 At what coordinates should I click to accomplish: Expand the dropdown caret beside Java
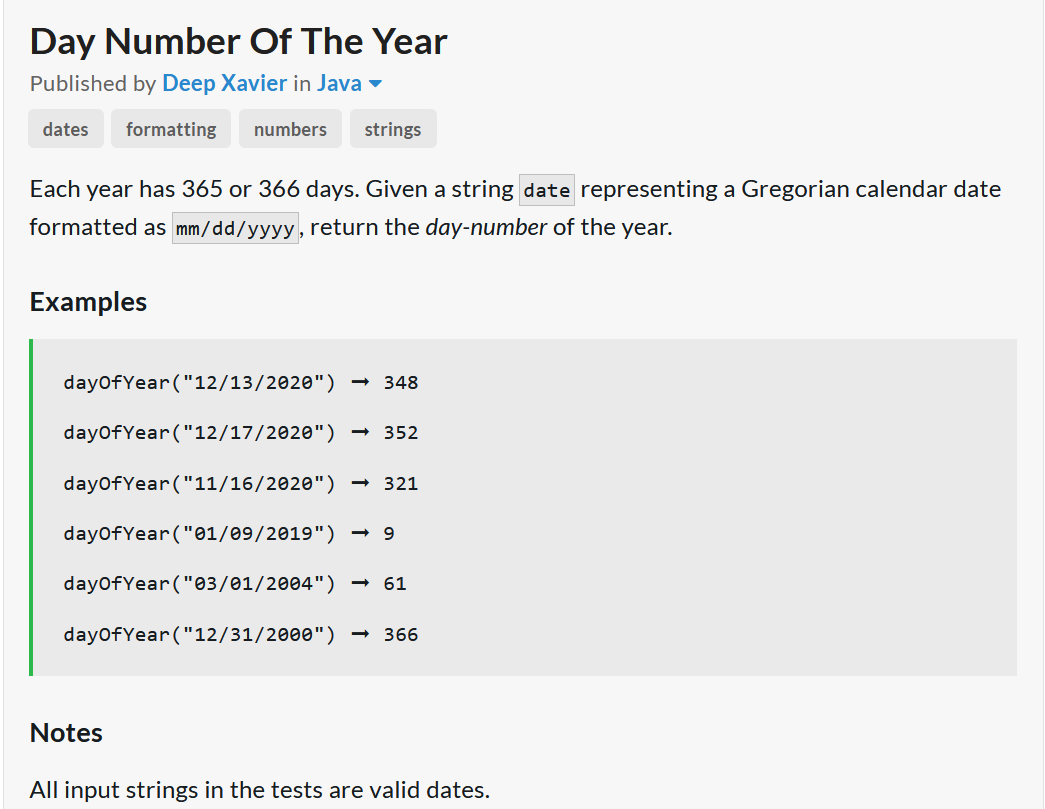tap(376, 84)
